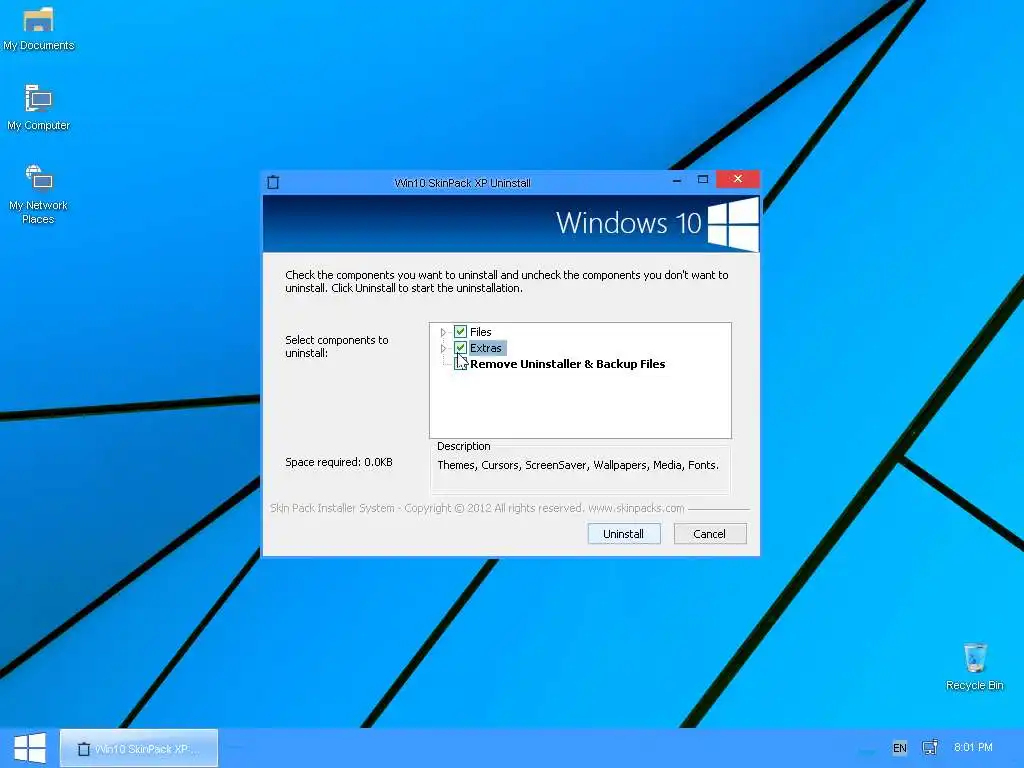This screenshot has height=768, width=1024.
Task: Click the Space required: 0.0KB text
Action: tap(339, 462)
